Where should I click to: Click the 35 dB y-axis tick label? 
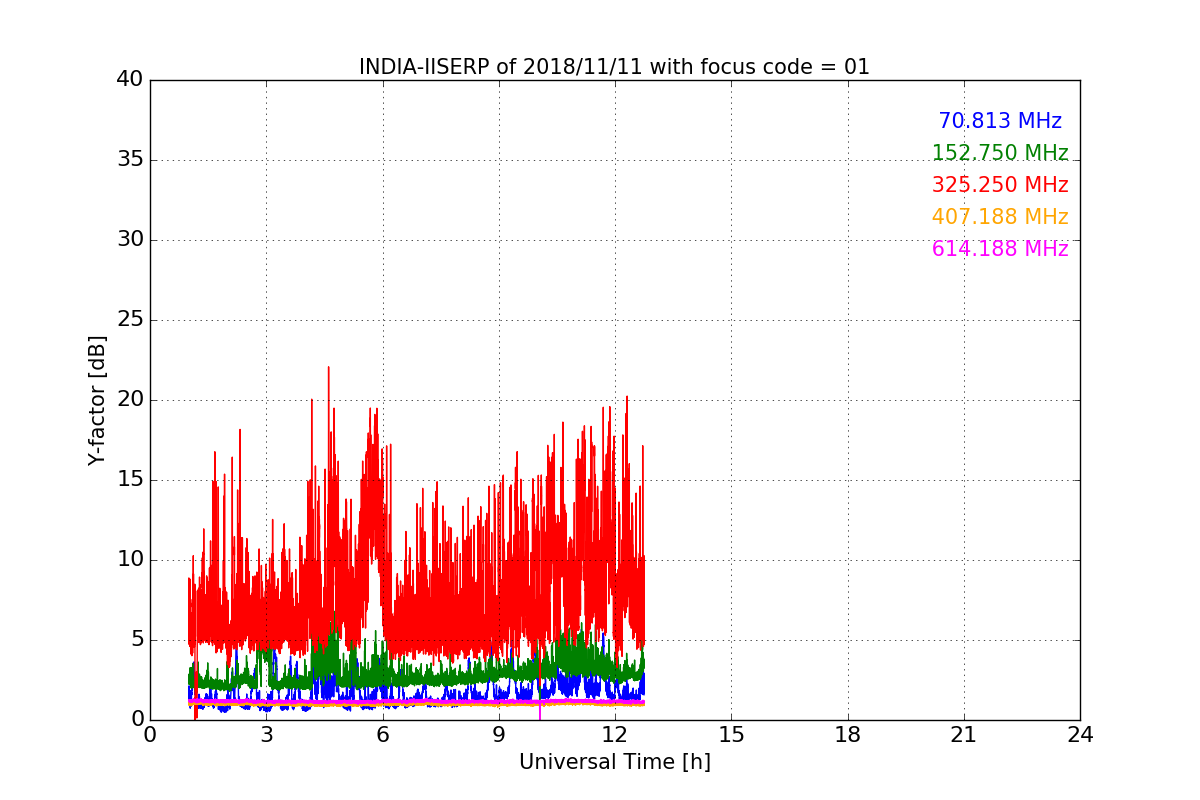point(130,160)
